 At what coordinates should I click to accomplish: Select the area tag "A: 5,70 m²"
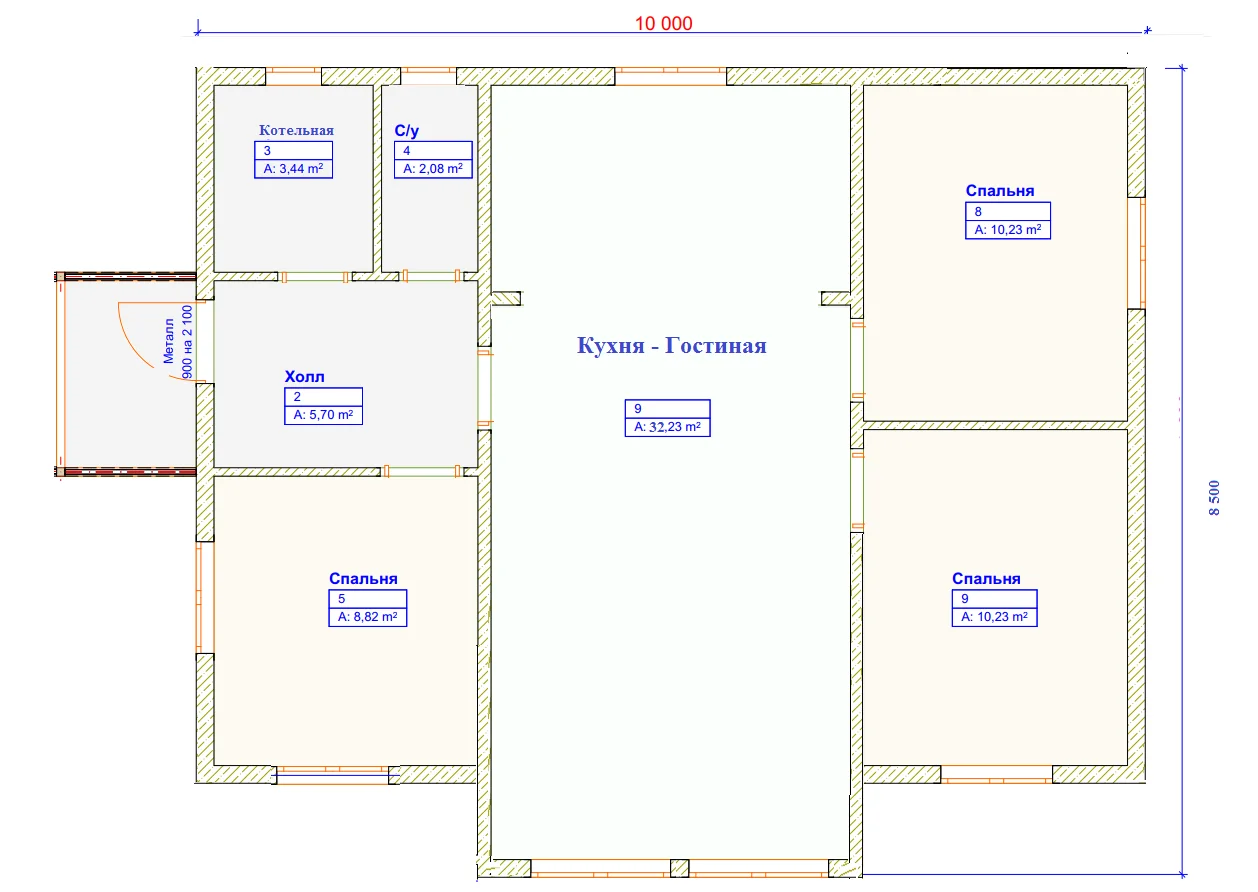[x=322, y=415]
